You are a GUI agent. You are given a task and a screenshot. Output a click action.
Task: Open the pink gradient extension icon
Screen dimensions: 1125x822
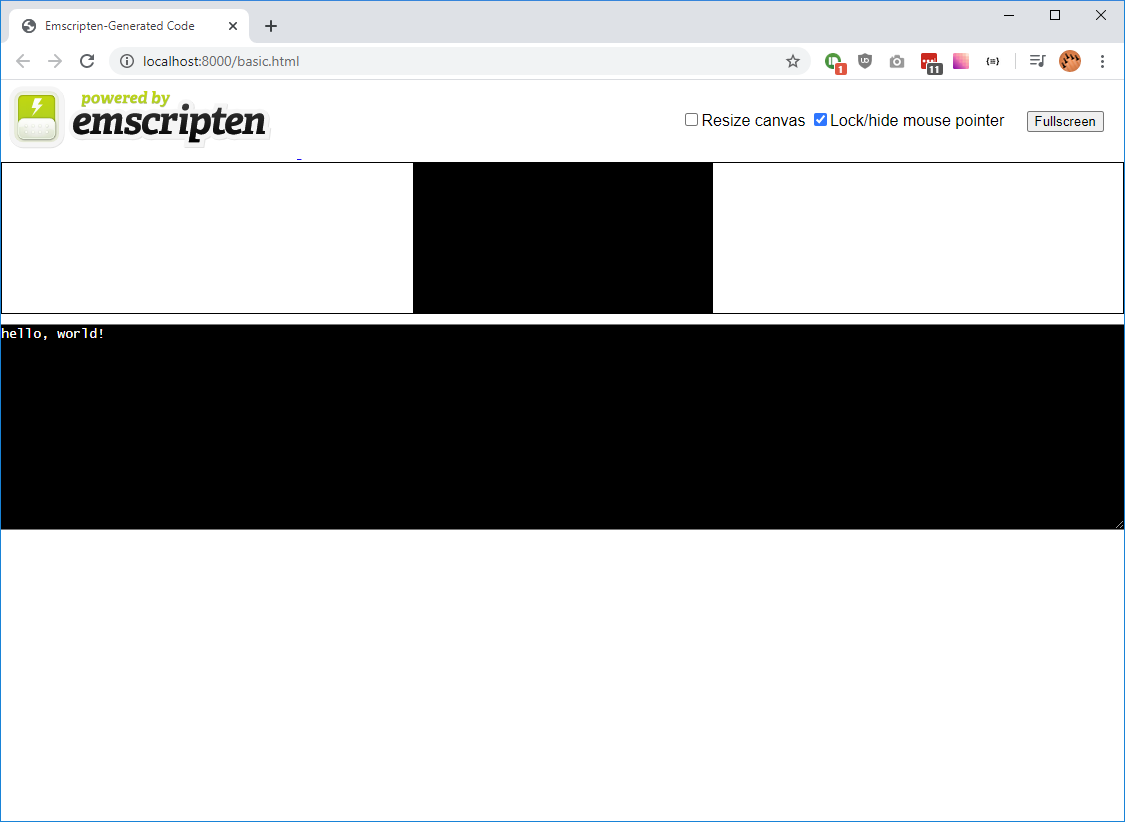(x=961, y=61)
